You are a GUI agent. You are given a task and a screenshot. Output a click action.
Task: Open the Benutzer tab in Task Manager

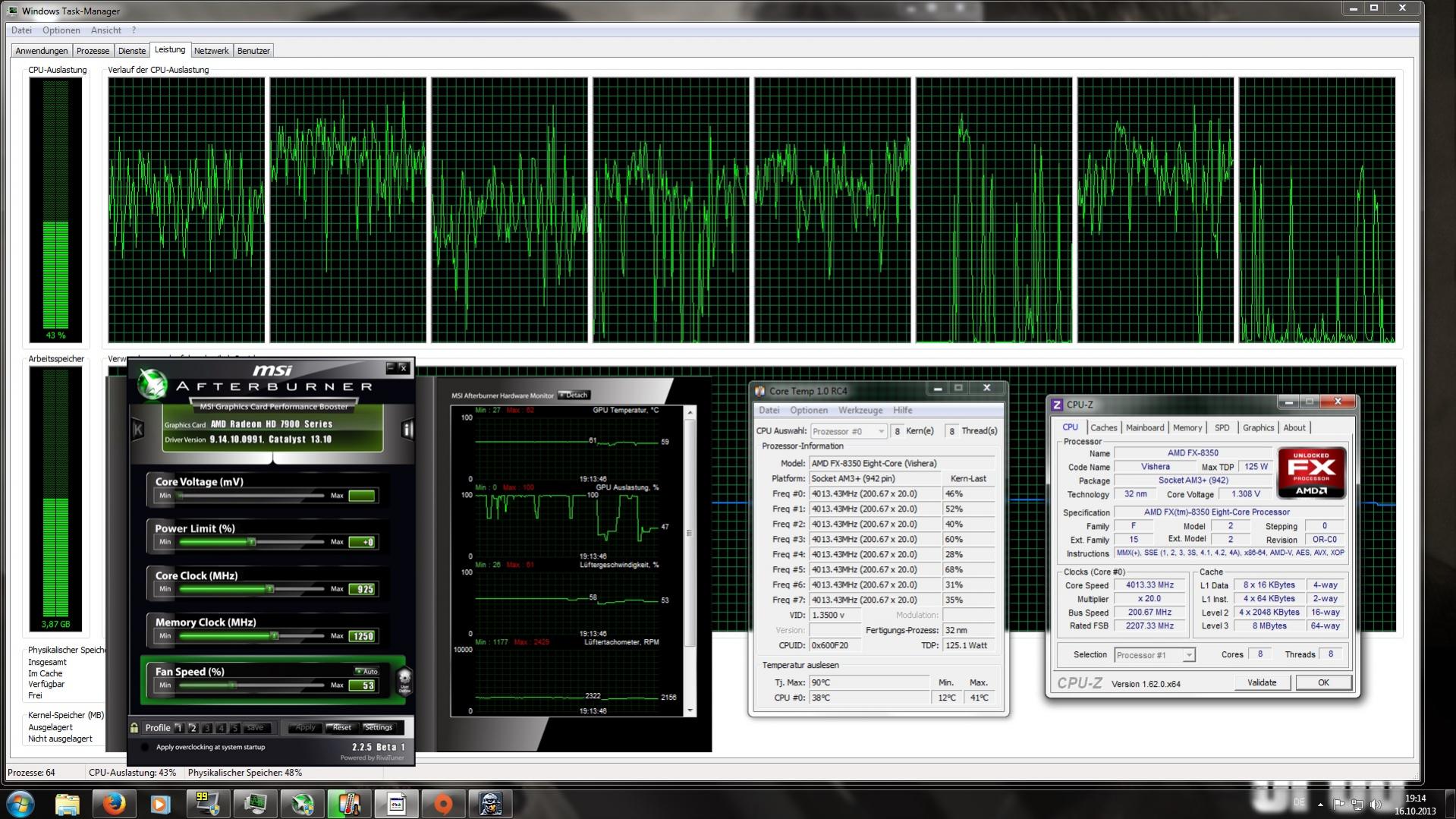tap(253, 51)
